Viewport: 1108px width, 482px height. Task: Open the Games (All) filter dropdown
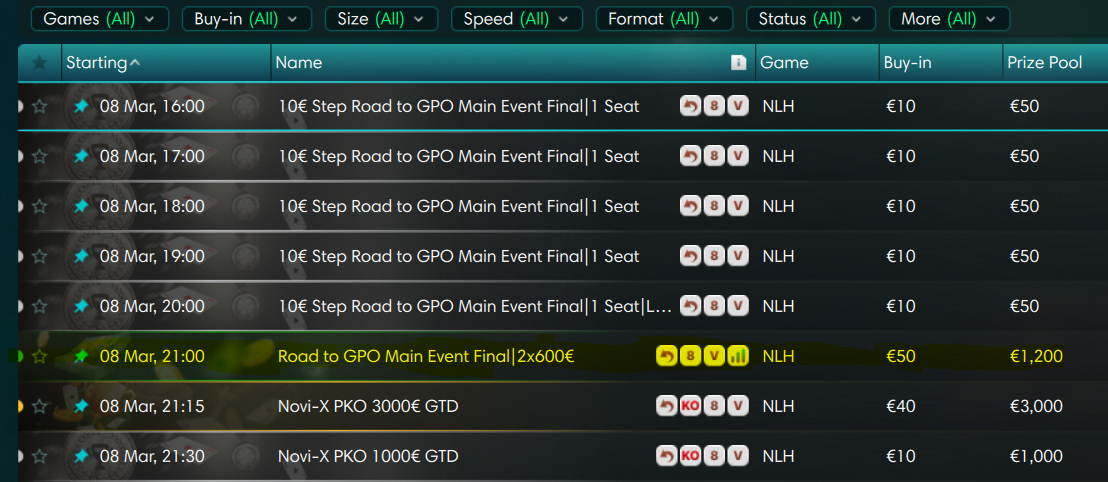tap(100, 19)
